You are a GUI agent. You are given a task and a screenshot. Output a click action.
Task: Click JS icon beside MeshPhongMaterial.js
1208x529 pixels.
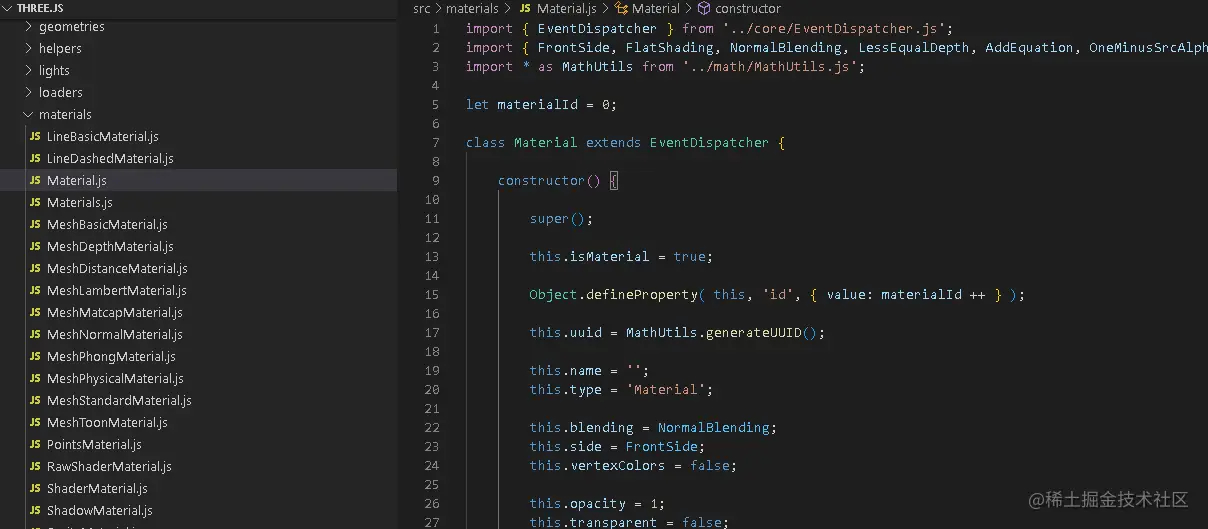point(35,356)
